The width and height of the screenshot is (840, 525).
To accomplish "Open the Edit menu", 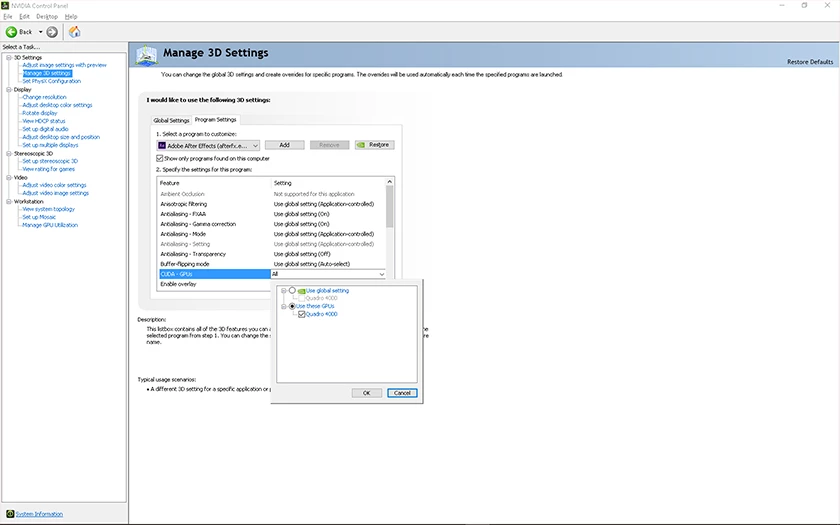I will (x=24, y=17).
